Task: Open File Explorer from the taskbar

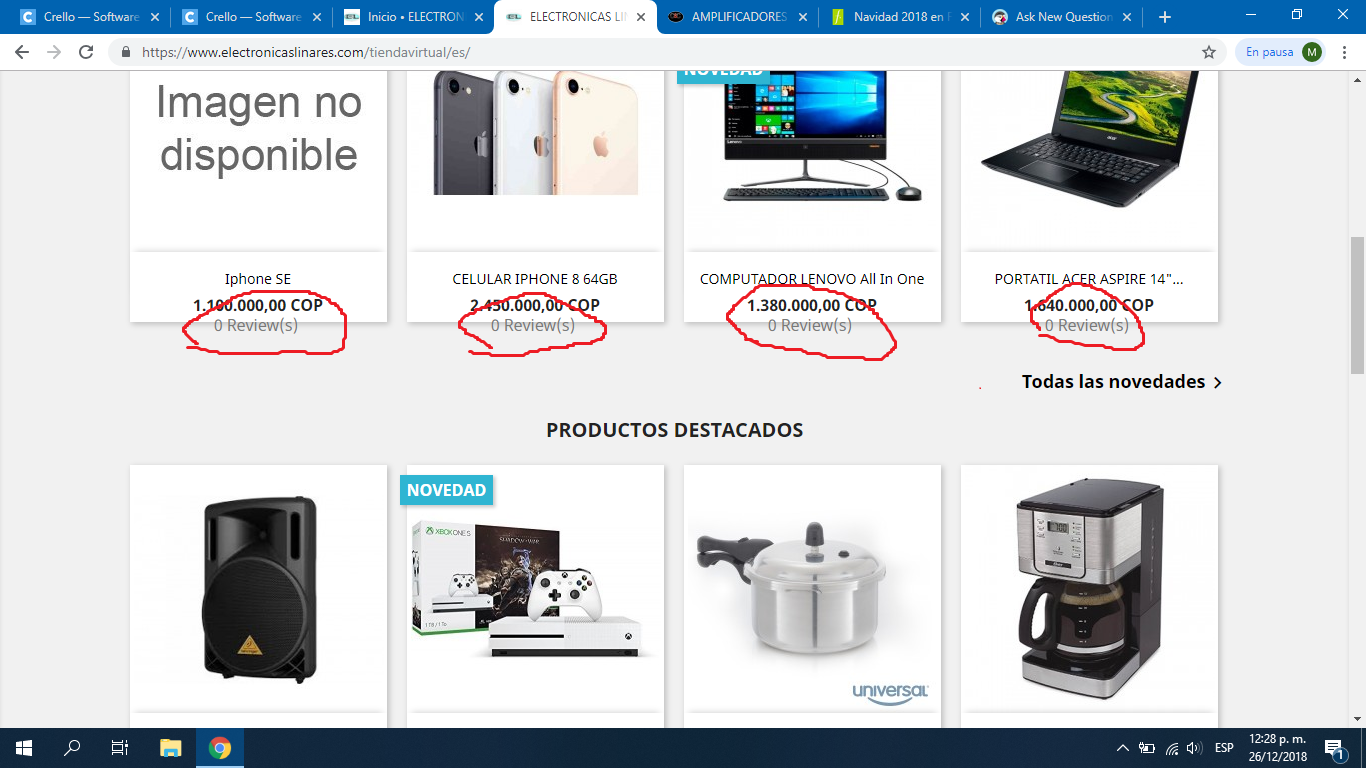Action: [171, 748]
